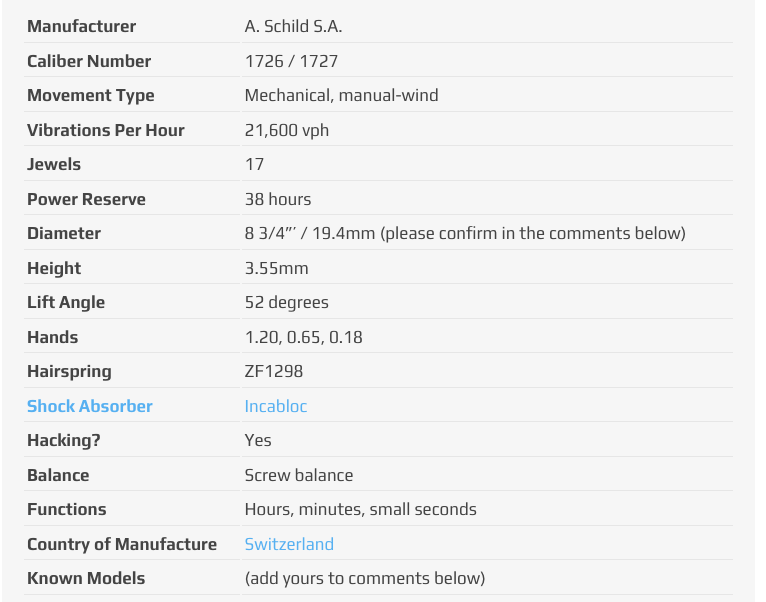The image size is (766, 602).
Task: Click the 38 hours power reserve value
Action: point(278,199)
